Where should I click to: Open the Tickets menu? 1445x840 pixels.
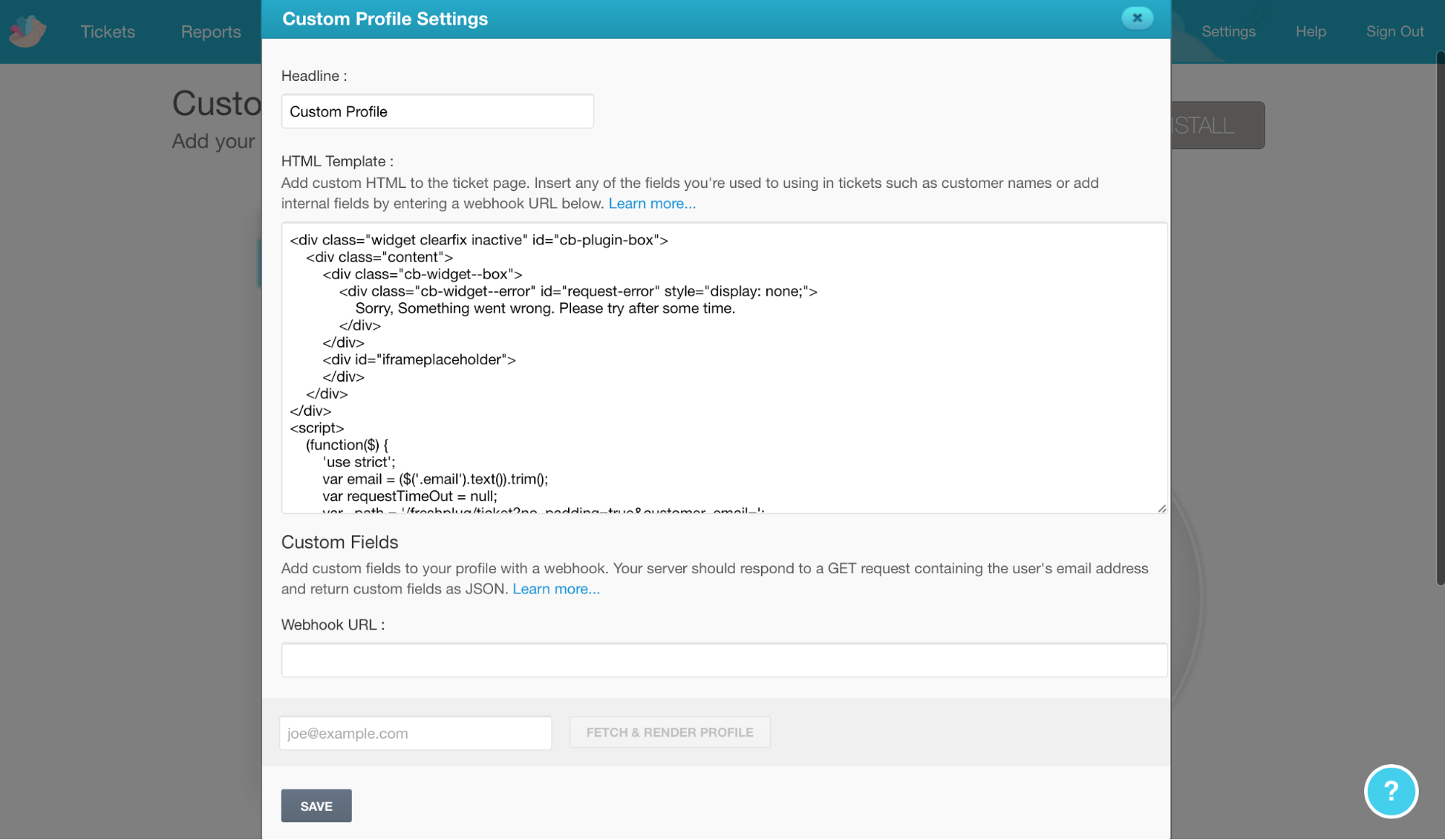click(x=108, y=32)
